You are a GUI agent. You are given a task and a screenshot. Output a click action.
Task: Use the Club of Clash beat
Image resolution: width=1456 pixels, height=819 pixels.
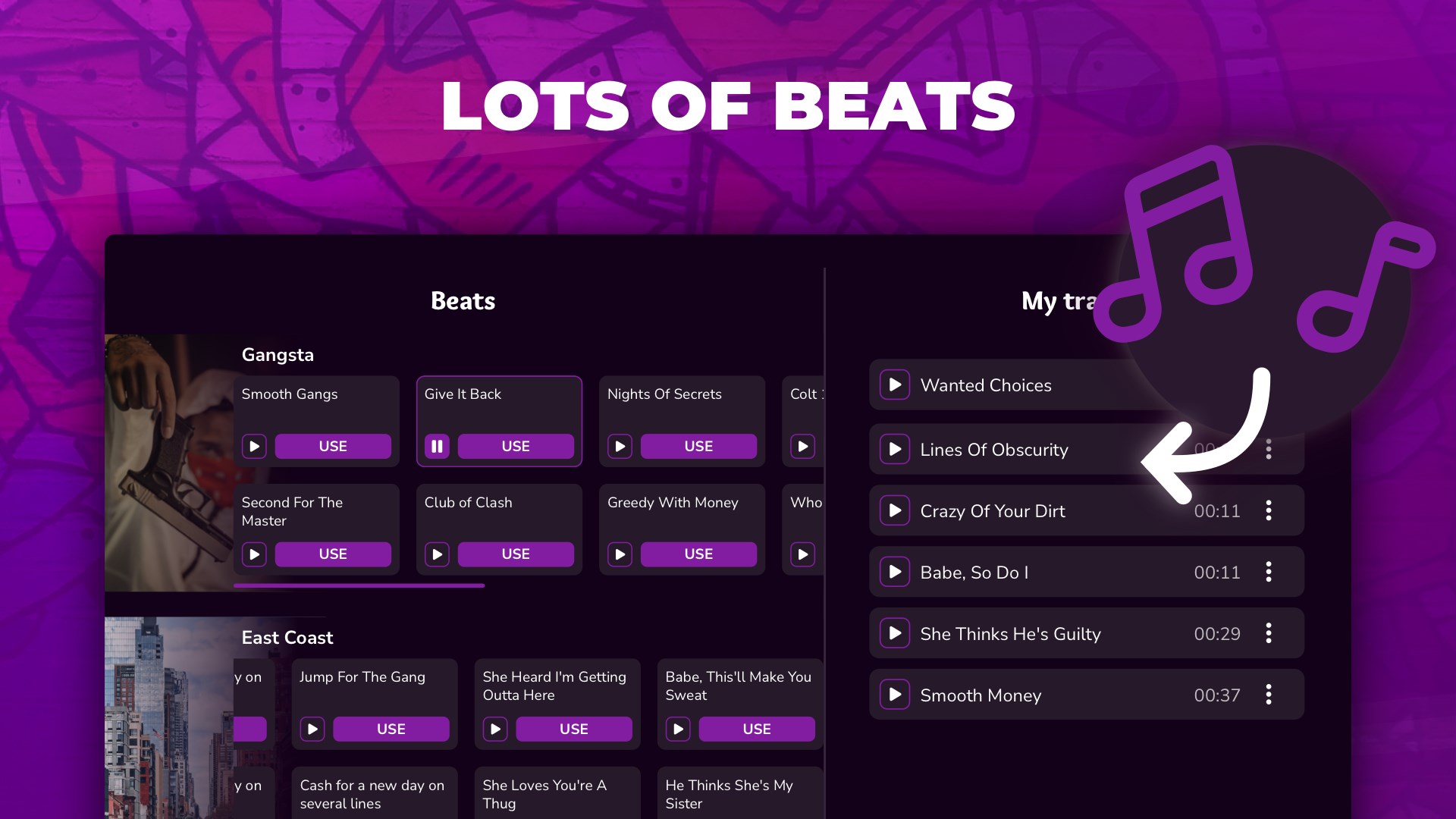(x=516, y=554)
